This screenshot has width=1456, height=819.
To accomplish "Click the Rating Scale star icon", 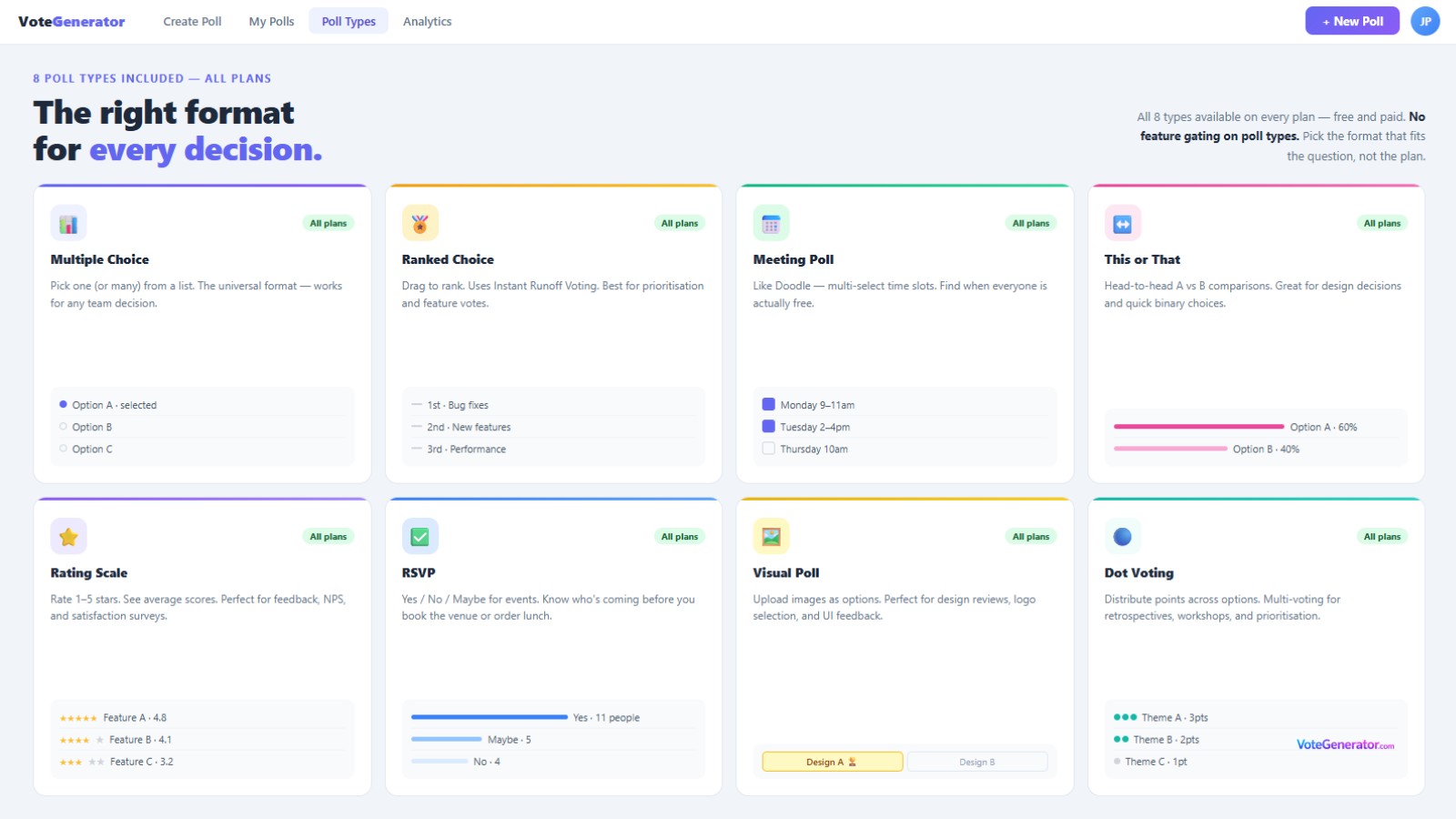I will tap(68, 536).
